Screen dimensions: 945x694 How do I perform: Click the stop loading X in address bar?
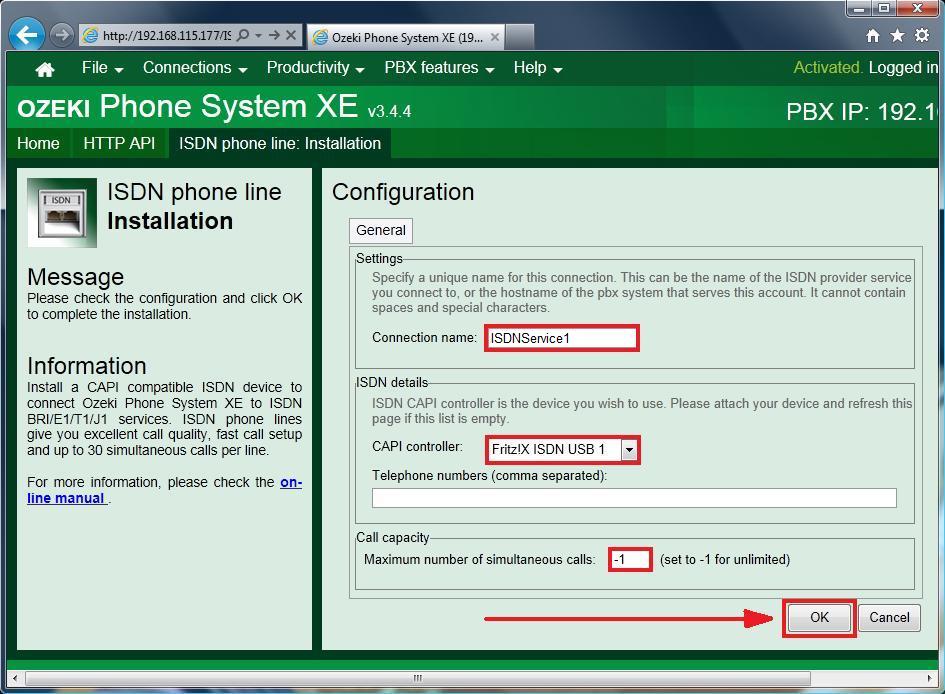coord(290,36)
